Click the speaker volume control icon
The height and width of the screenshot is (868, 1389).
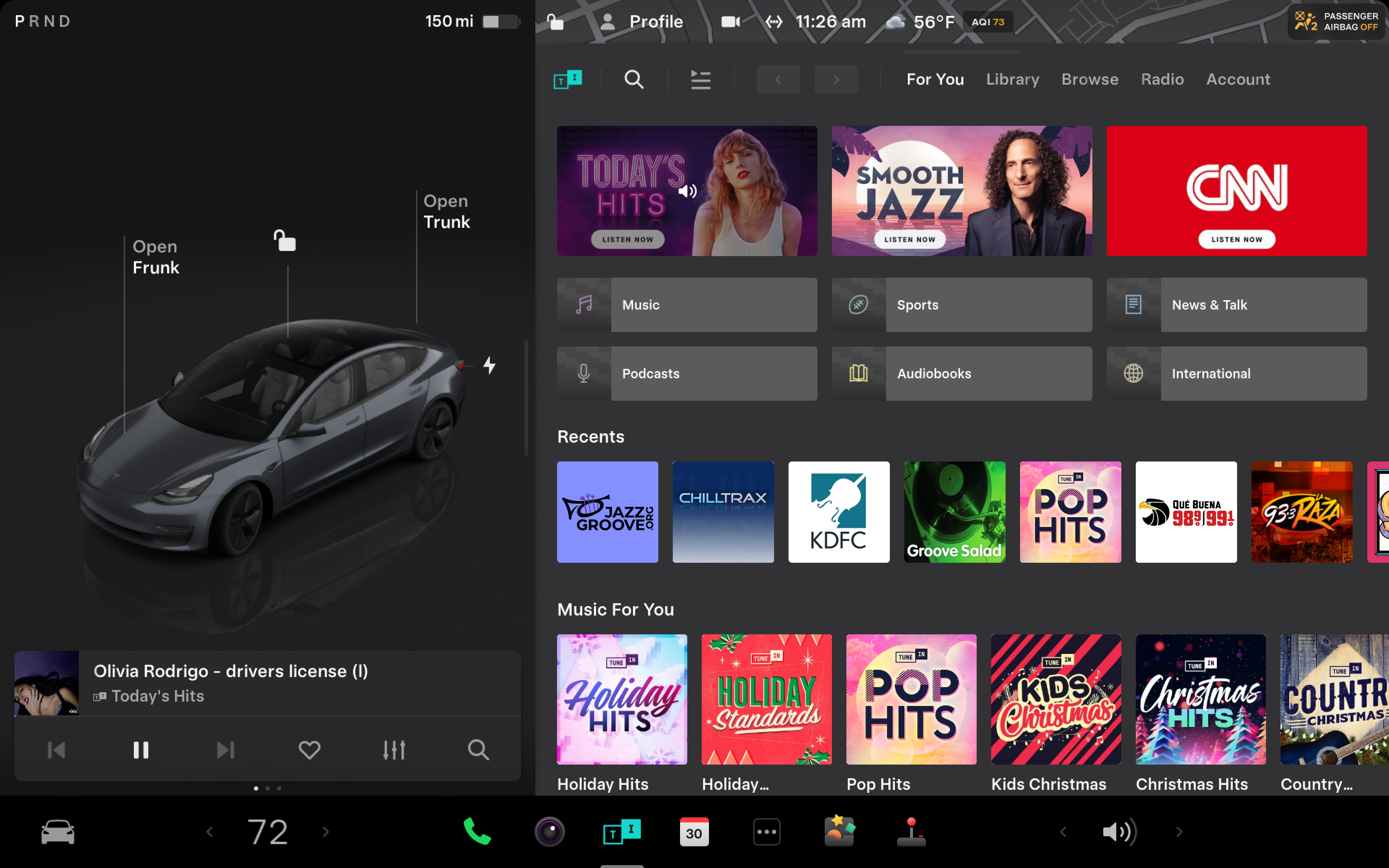(1119, 831)
